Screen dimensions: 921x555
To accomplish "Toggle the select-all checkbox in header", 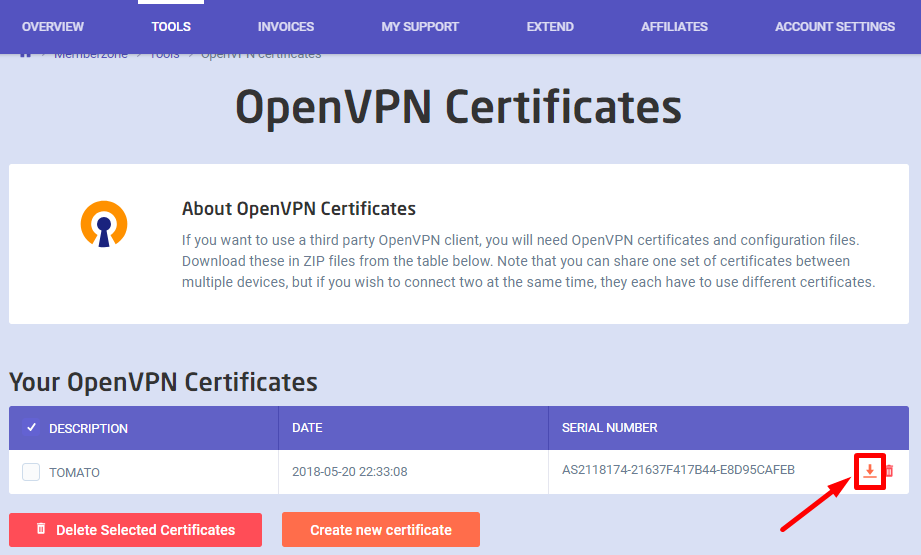I will [x=32, y=428].
